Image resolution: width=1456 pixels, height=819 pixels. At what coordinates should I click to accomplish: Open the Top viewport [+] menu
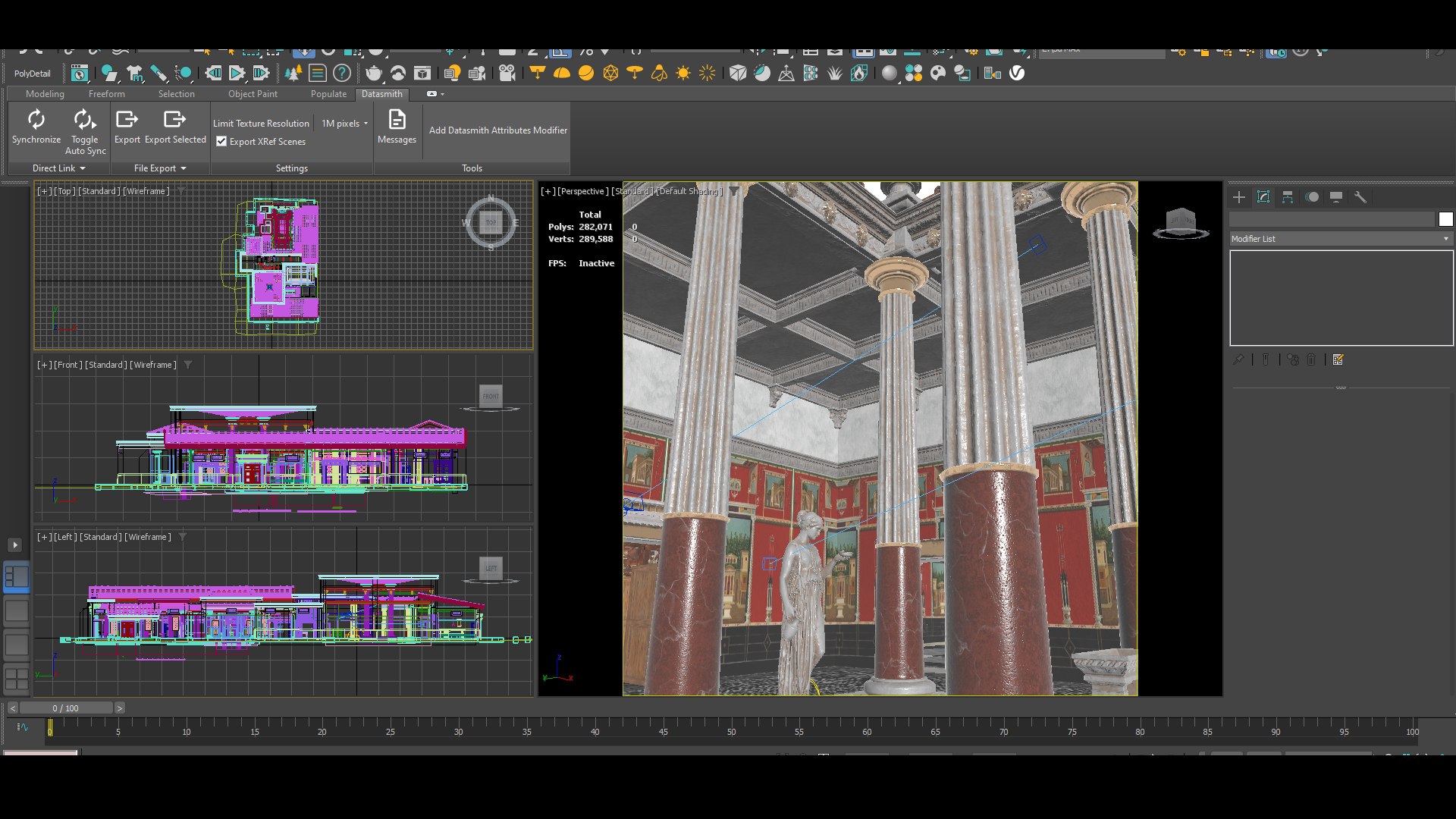pyautogui.click(x=44, y=191)
